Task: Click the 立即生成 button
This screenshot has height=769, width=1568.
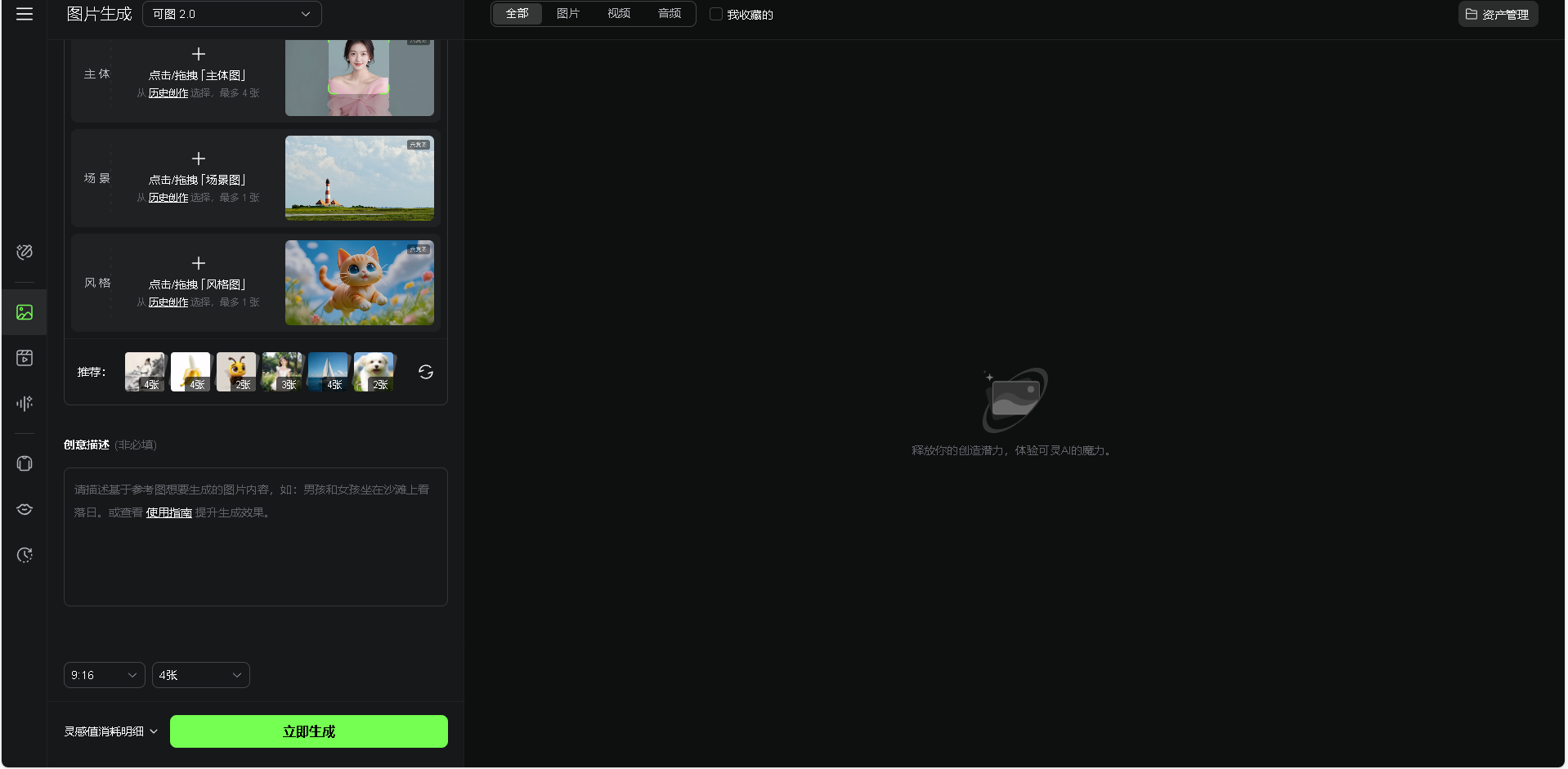Action: (308, 731)
